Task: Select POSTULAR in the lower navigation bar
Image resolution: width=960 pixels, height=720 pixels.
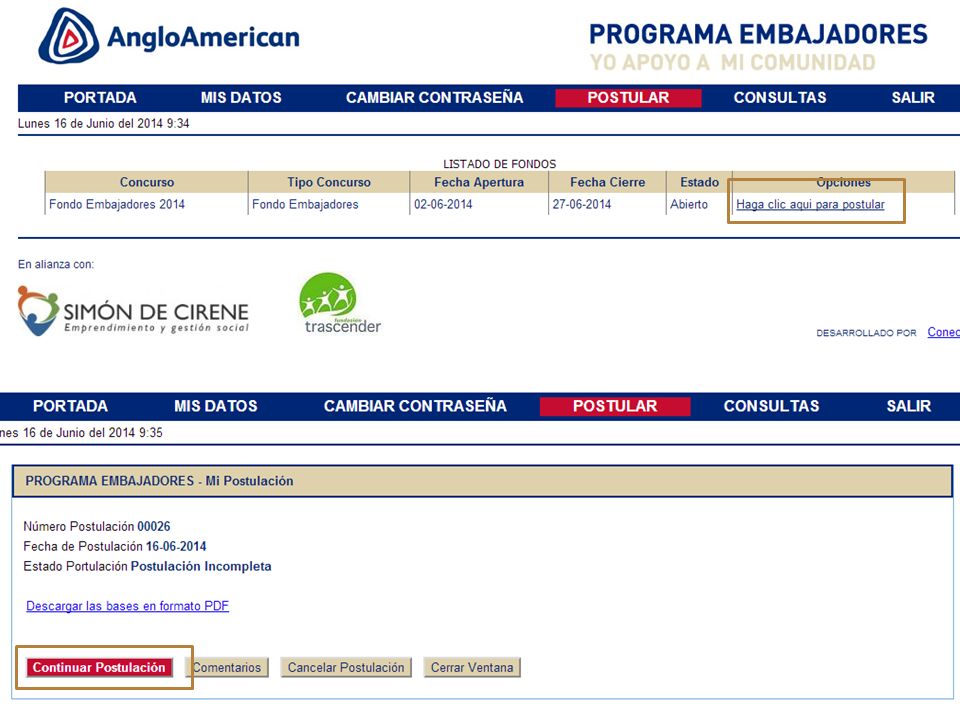Action: 615,407
